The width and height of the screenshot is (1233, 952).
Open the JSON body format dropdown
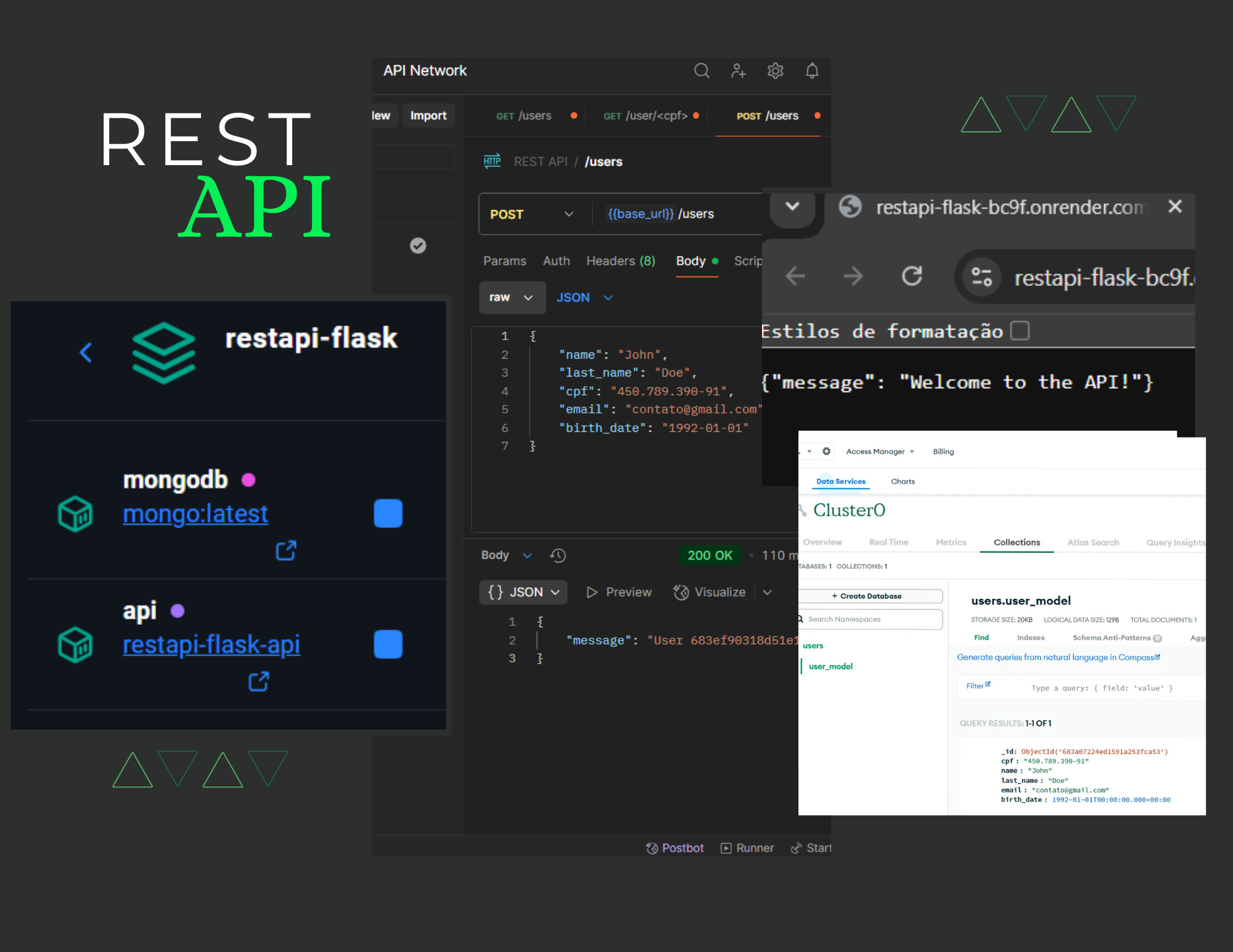[584, 298]
